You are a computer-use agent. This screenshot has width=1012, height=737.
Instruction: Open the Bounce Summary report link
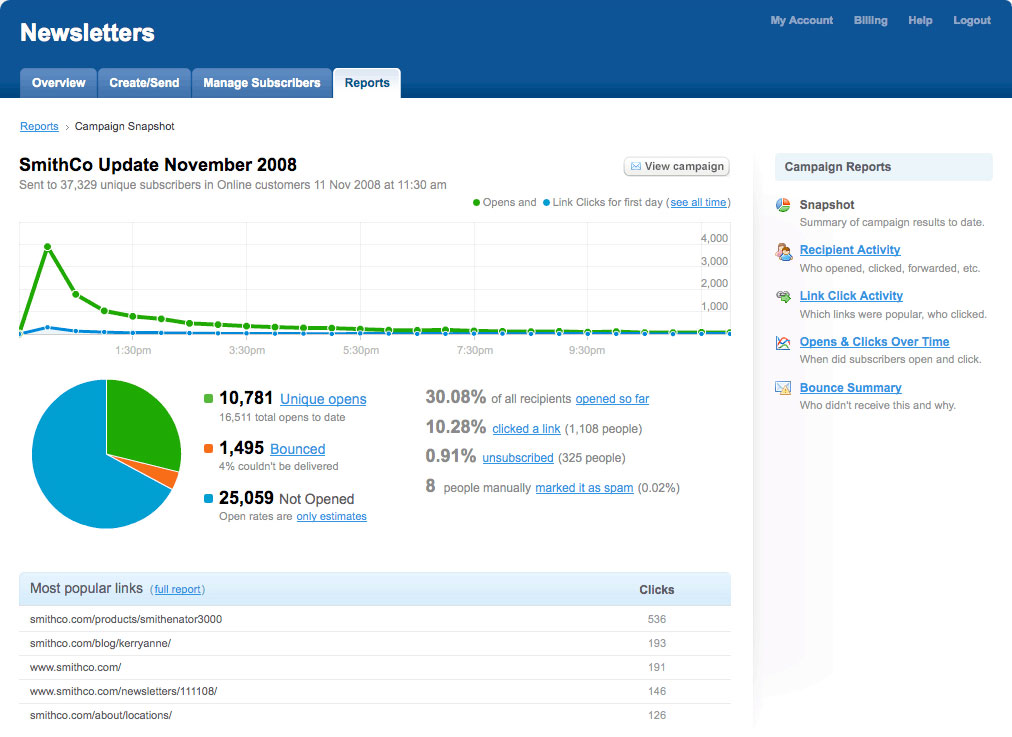pos(851,388)
